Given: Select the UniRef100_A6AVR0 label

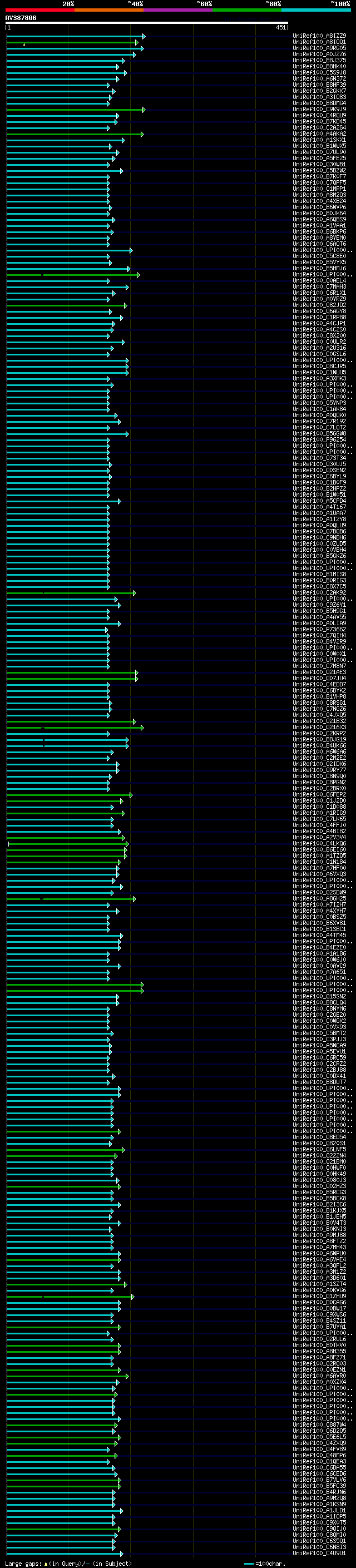Looking at the screenshot, I should pos(319,1376).
